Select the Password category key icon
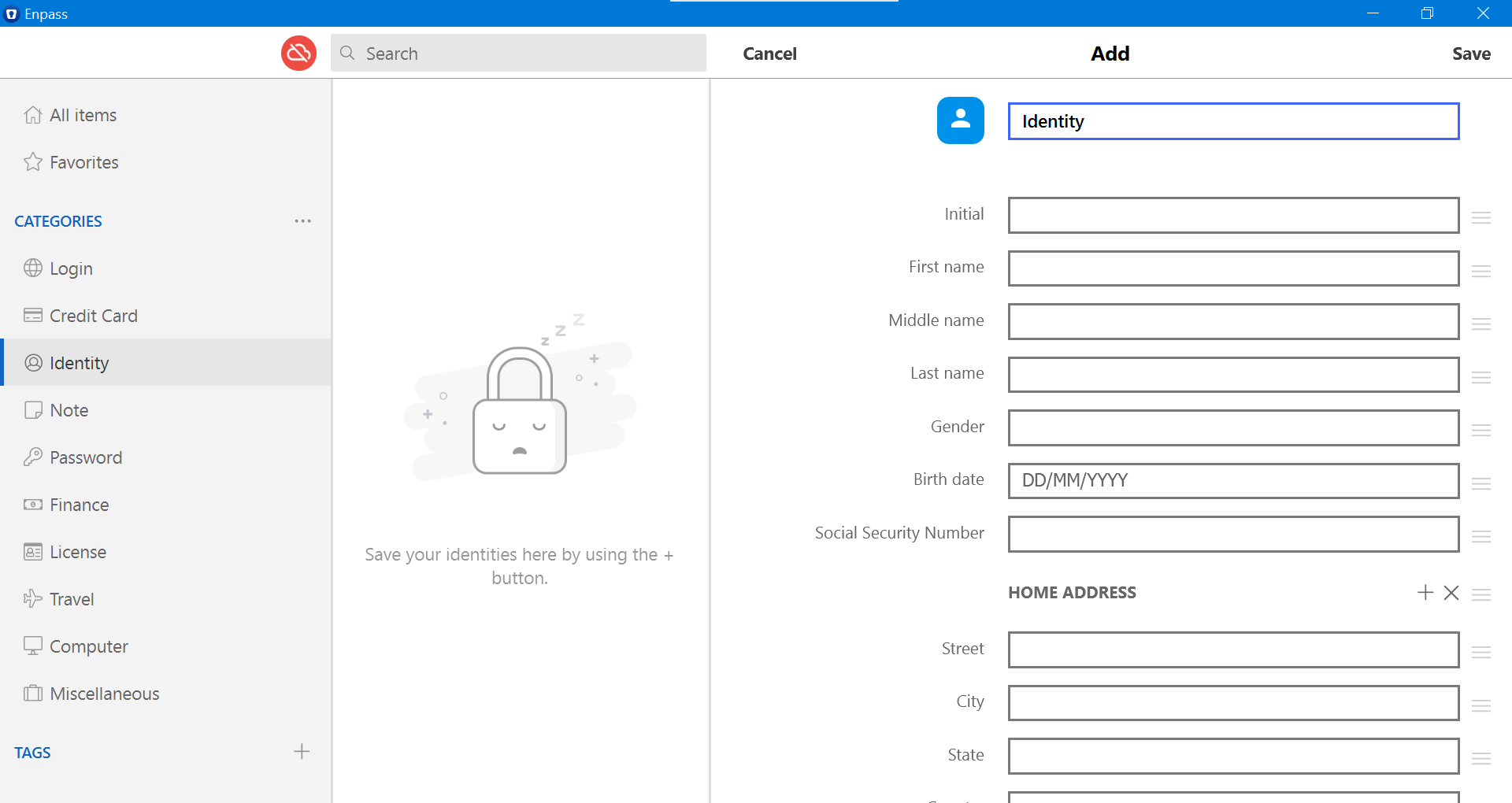Viewport: 1512px width, 803px height. point(32,457)
